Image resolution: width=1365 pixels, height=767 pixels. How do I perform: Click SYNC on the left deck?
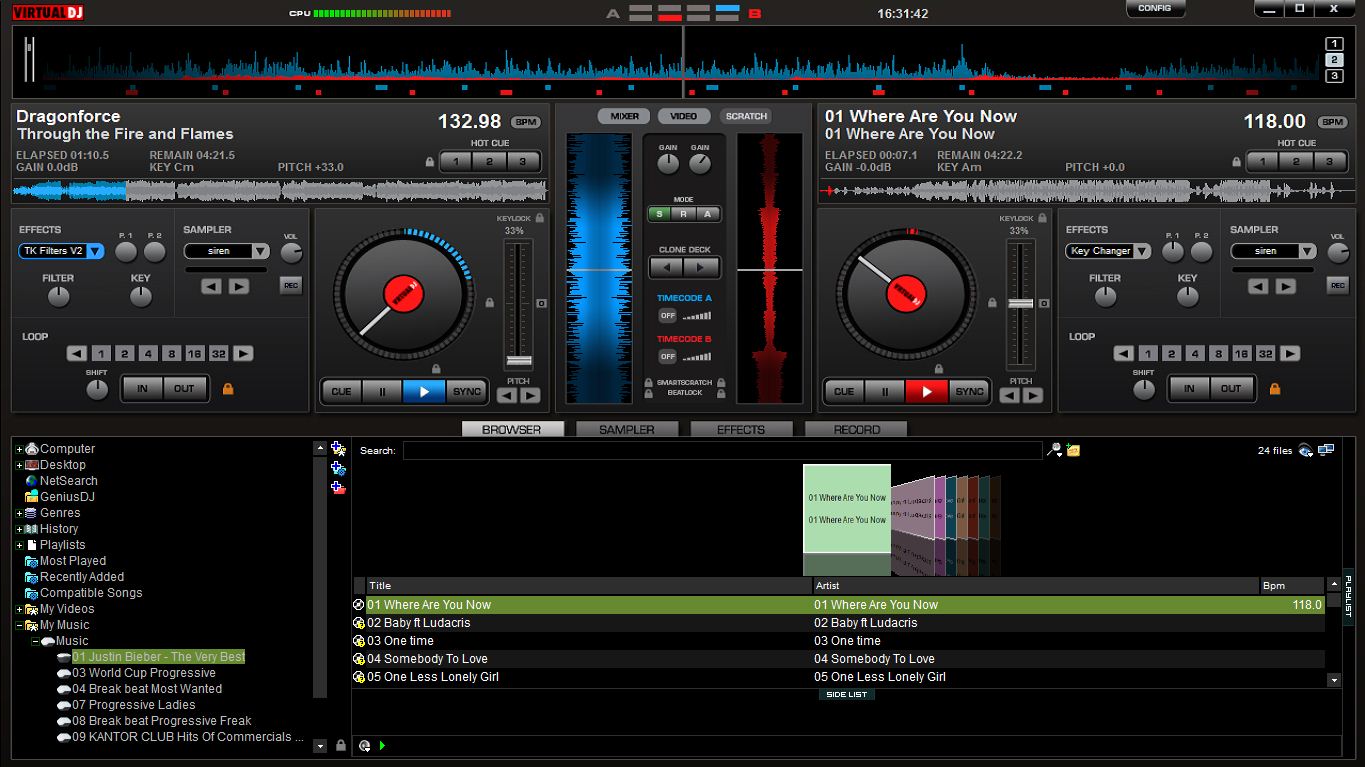point(467,392)
